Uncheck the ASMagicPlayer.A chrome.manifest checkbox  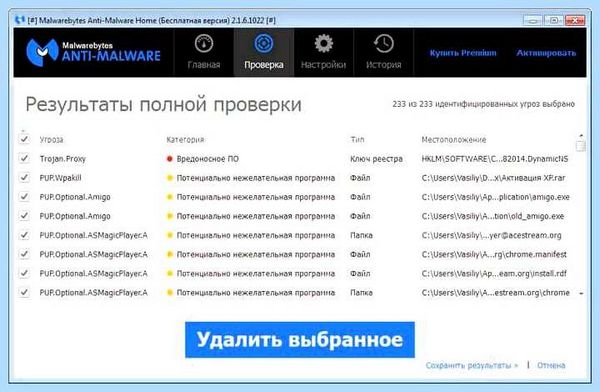tap(24, 254)
